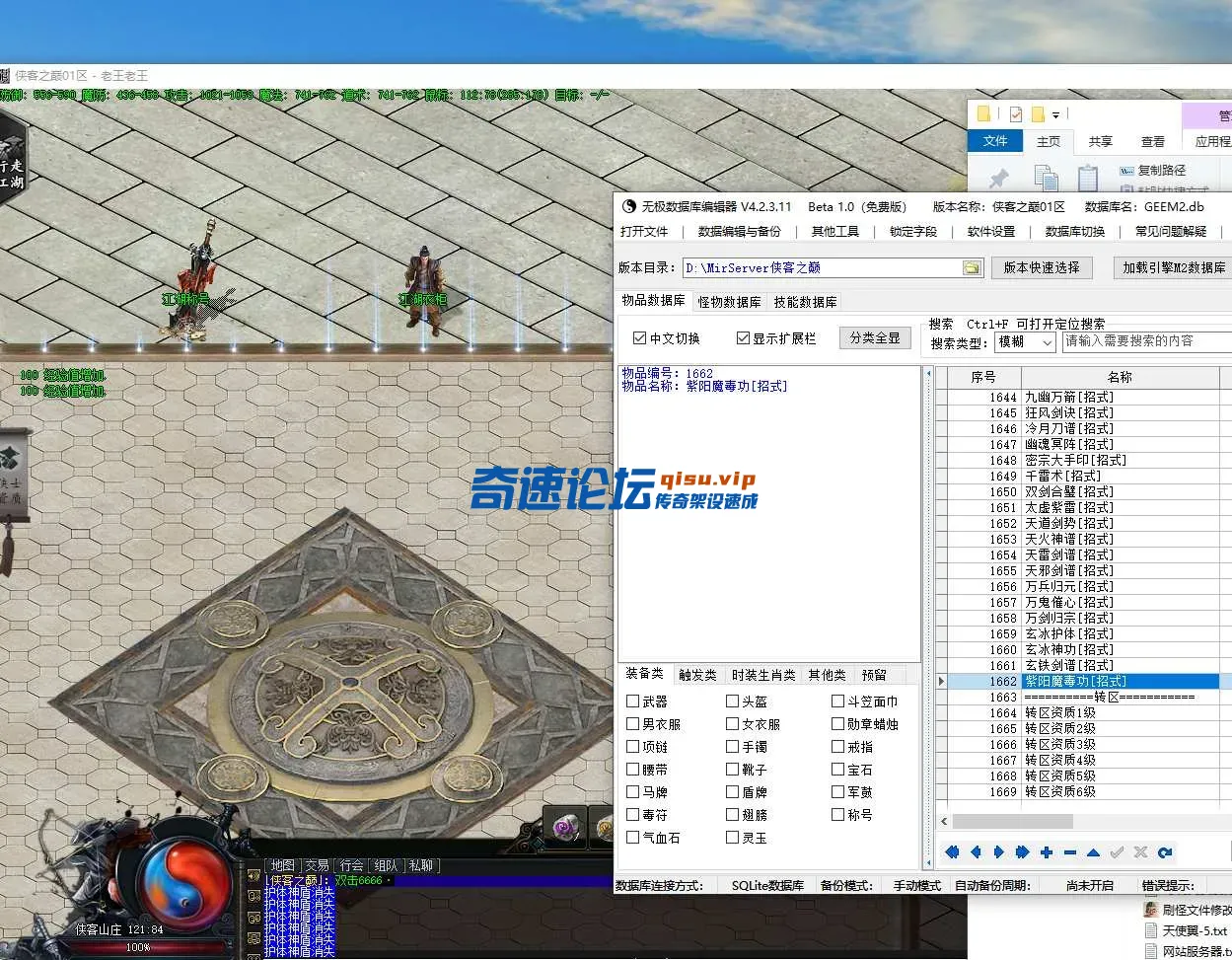Image resolution: width=1232 pixels, height=960 pixels.
Task: Click the 版本目录 path field
Action: [821, 267]
